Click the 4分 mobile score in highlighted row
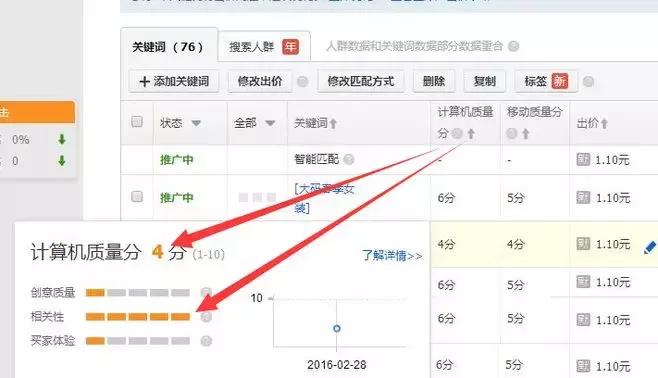The width and height of the screenshot is (658, 378). tap(515, 244)
